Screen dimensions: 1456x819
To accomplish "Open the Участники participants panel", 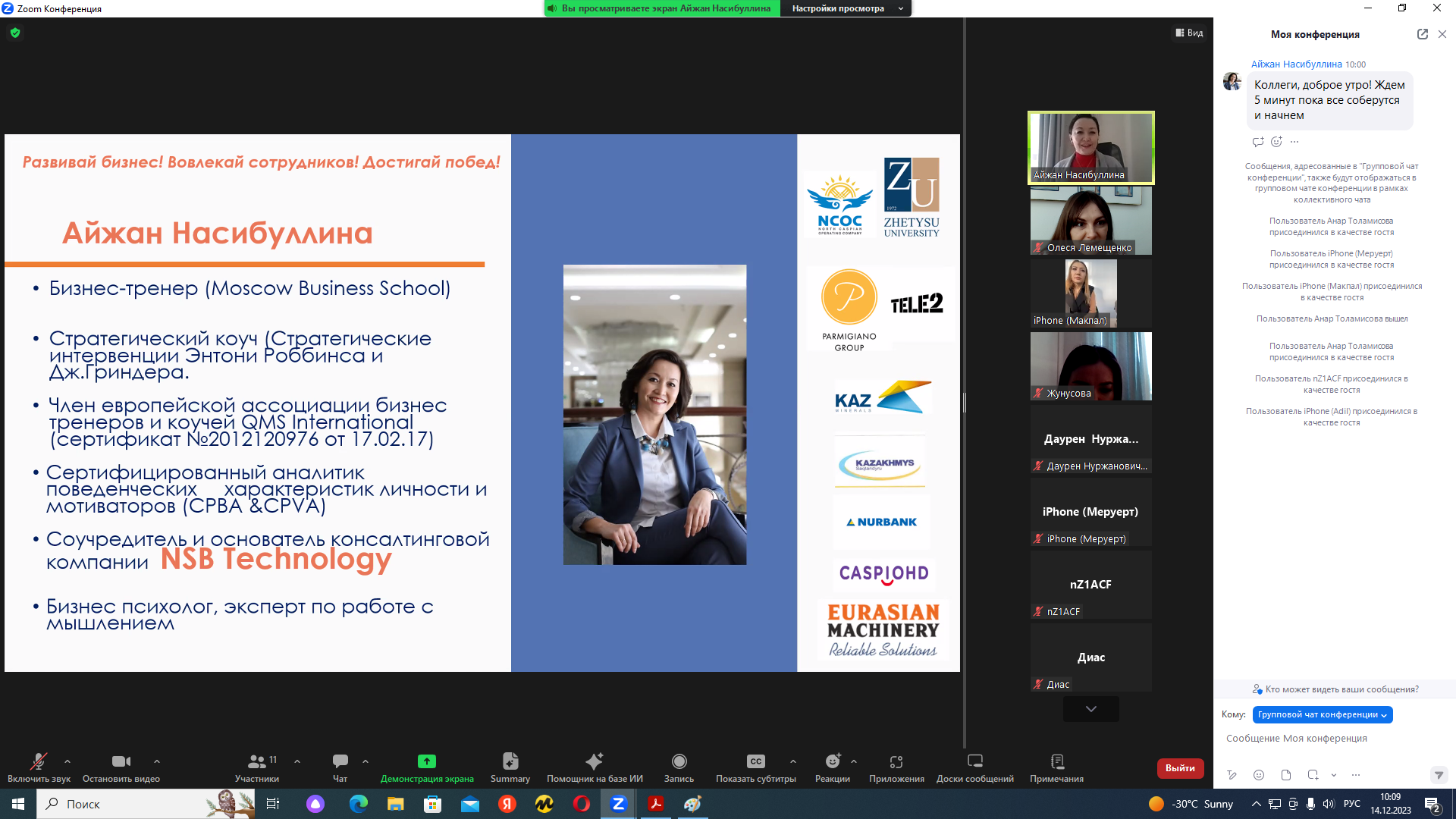I will (257, 767).
